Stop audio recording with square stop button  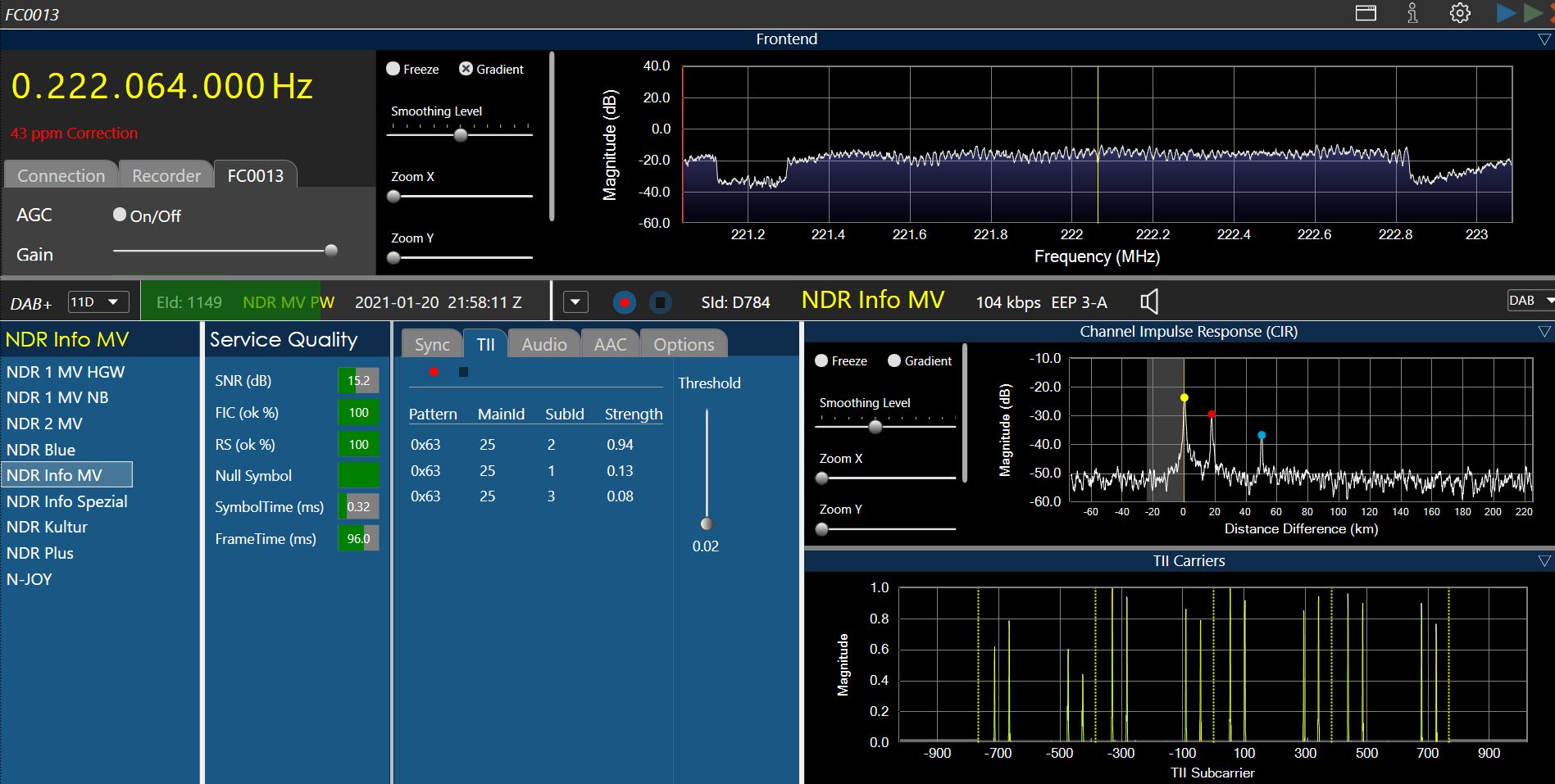click(x=660, y=302)
